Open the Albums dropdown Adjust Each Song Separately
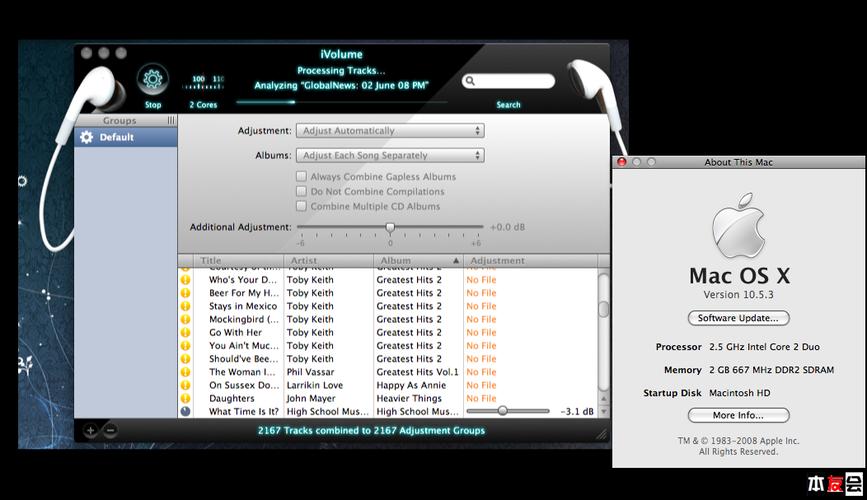 [390, 155]
